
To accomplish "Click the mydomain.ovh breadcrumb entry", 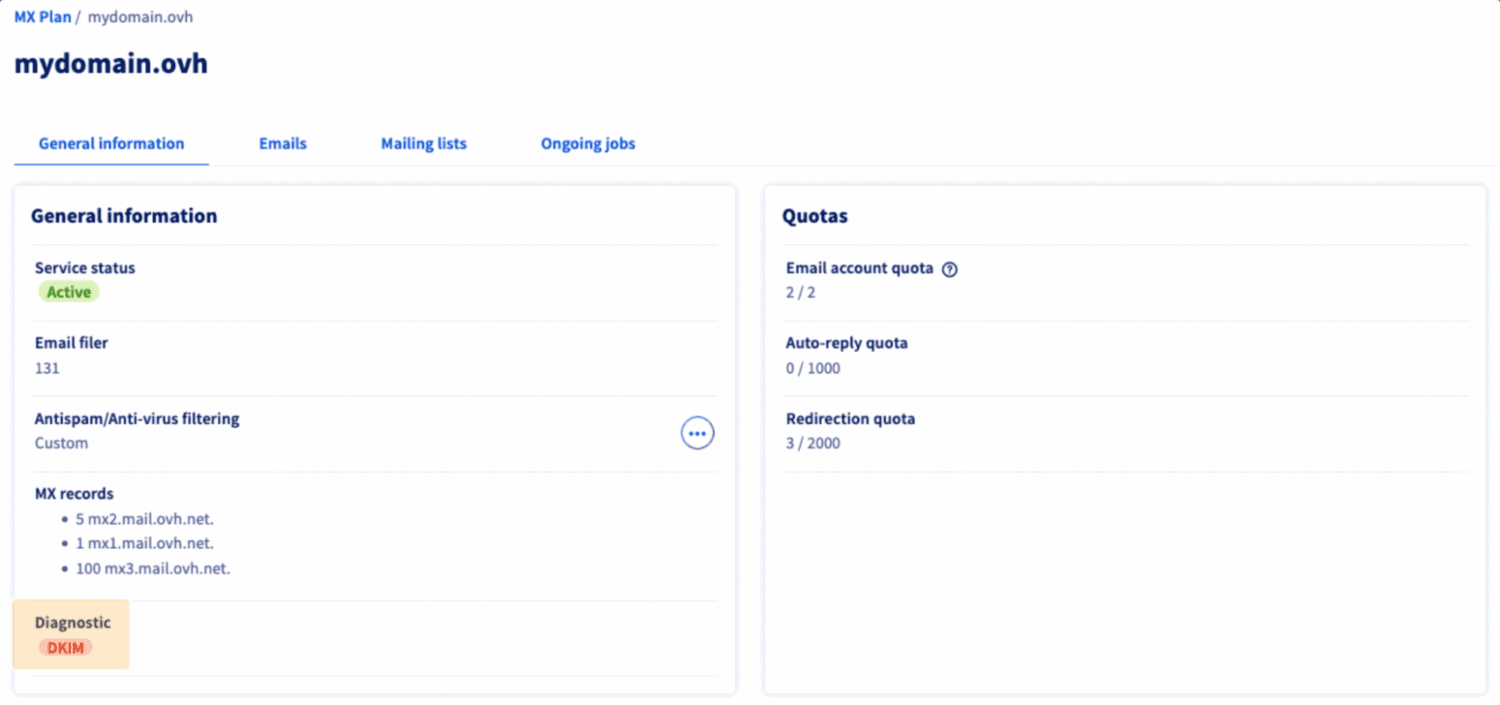I will [x=140, y=16].
